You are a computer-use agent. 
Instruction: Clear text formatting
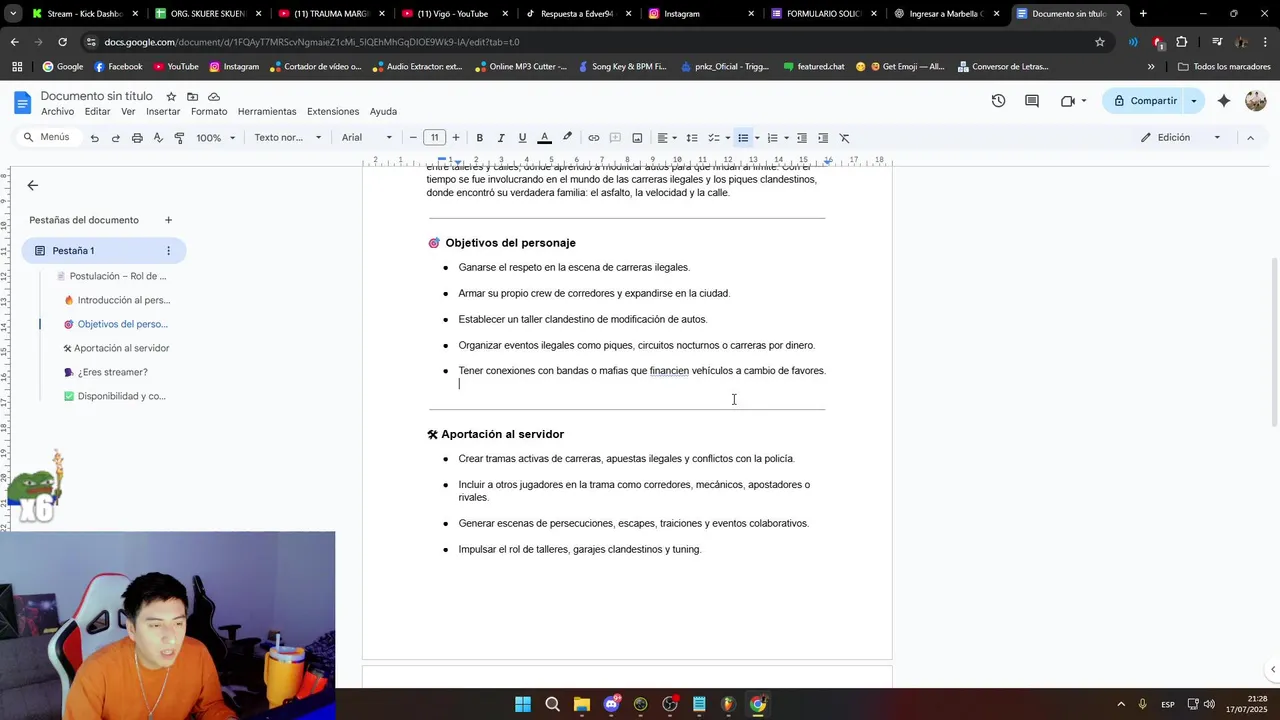tap(844, 138)
